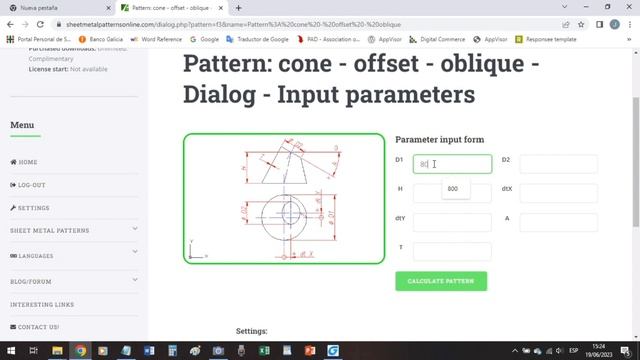
Task: Show more bookmarks overflow chevron
Action: [x=629, y=39]
